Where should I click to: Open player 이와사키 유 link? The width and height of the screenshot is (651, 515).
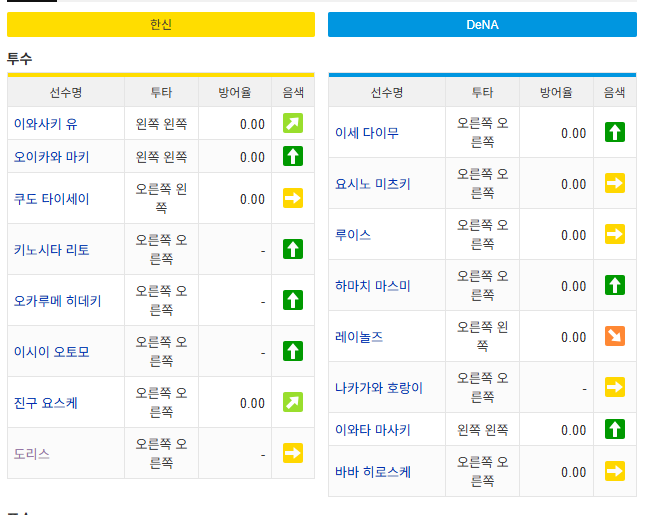[x=46, y=124]
